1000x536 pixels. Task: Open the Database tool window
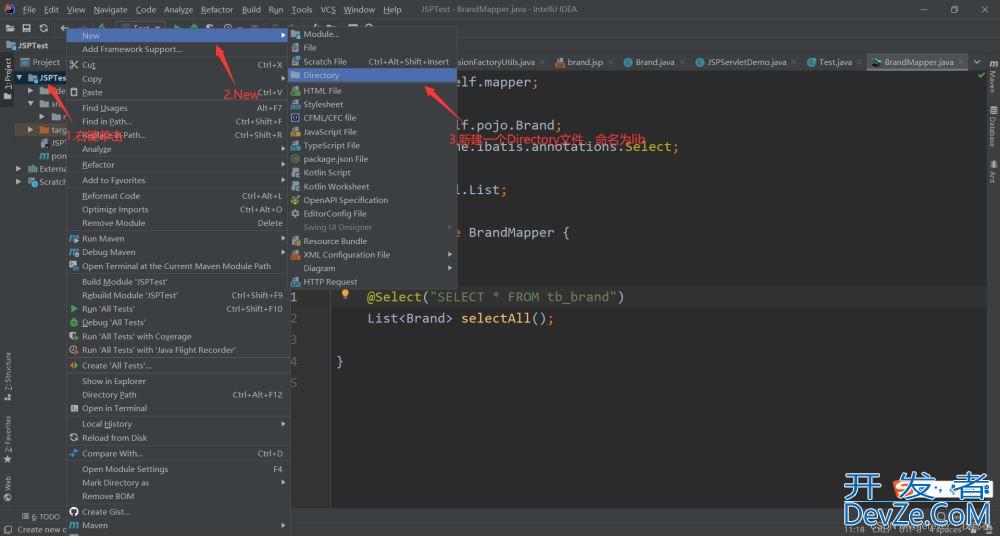[993, 126]
